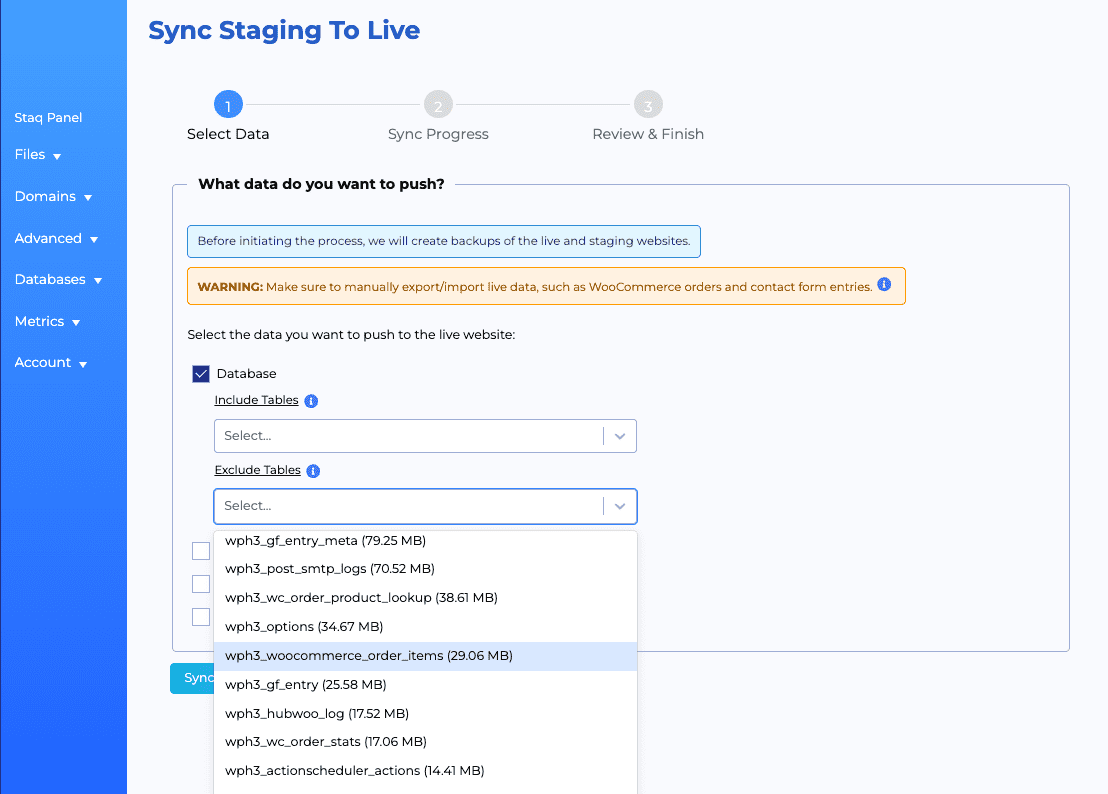This screenshot has width=1108, height=794.
Task: Select wph3_woocommerce_order_items from the list
Action: click(368, 656)
